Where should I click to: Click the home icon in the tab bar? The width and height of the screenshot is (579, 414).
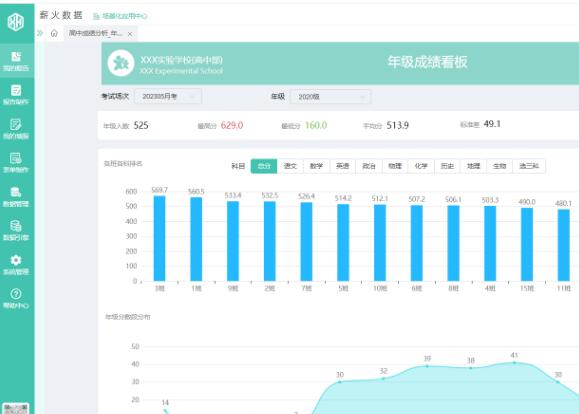pos(54,34)
